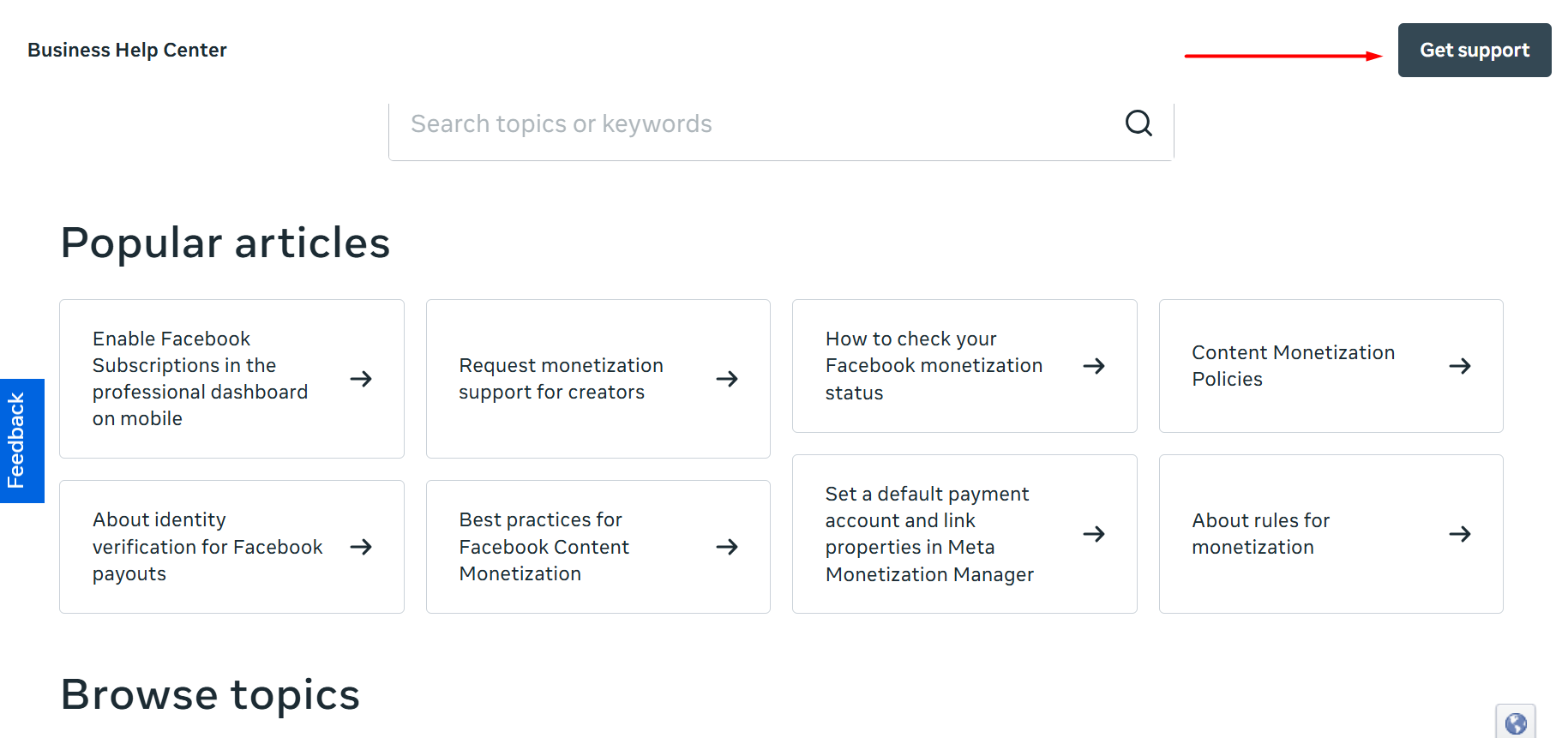1568x738 pixels.
Task: Go to Business Help Center home
Action: [x=127, y=50]
